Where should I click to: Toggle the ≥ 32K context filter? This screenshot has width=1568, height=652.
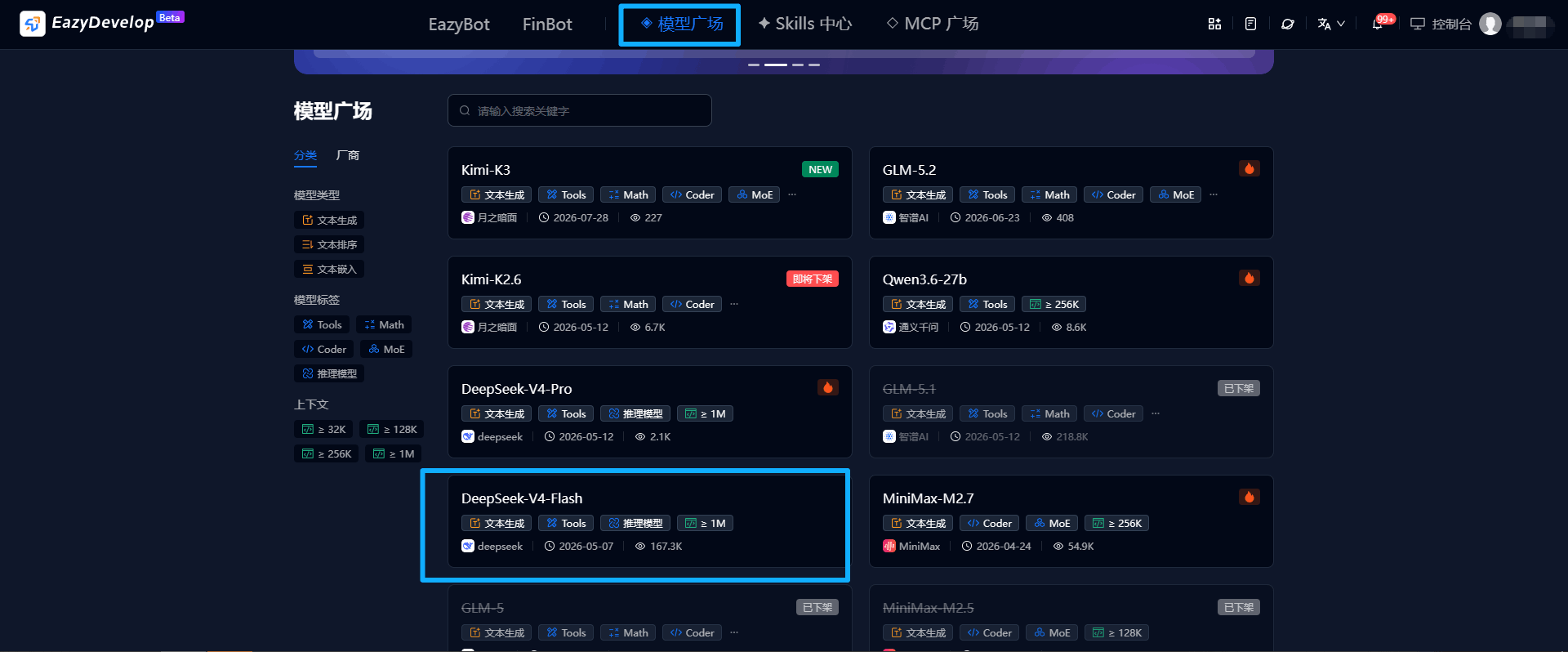323,429
